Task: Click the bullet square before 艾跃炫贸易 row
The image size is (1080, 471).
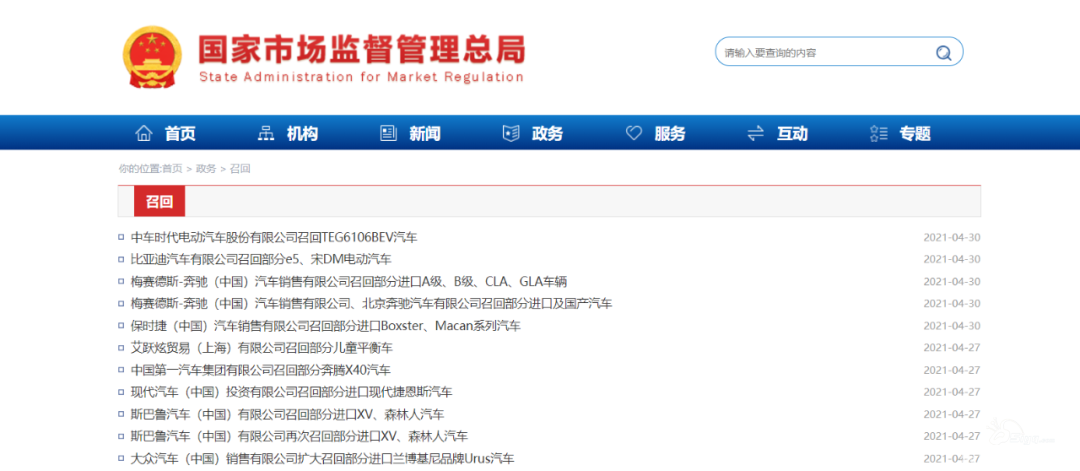Action: click(x=121, y=348)
